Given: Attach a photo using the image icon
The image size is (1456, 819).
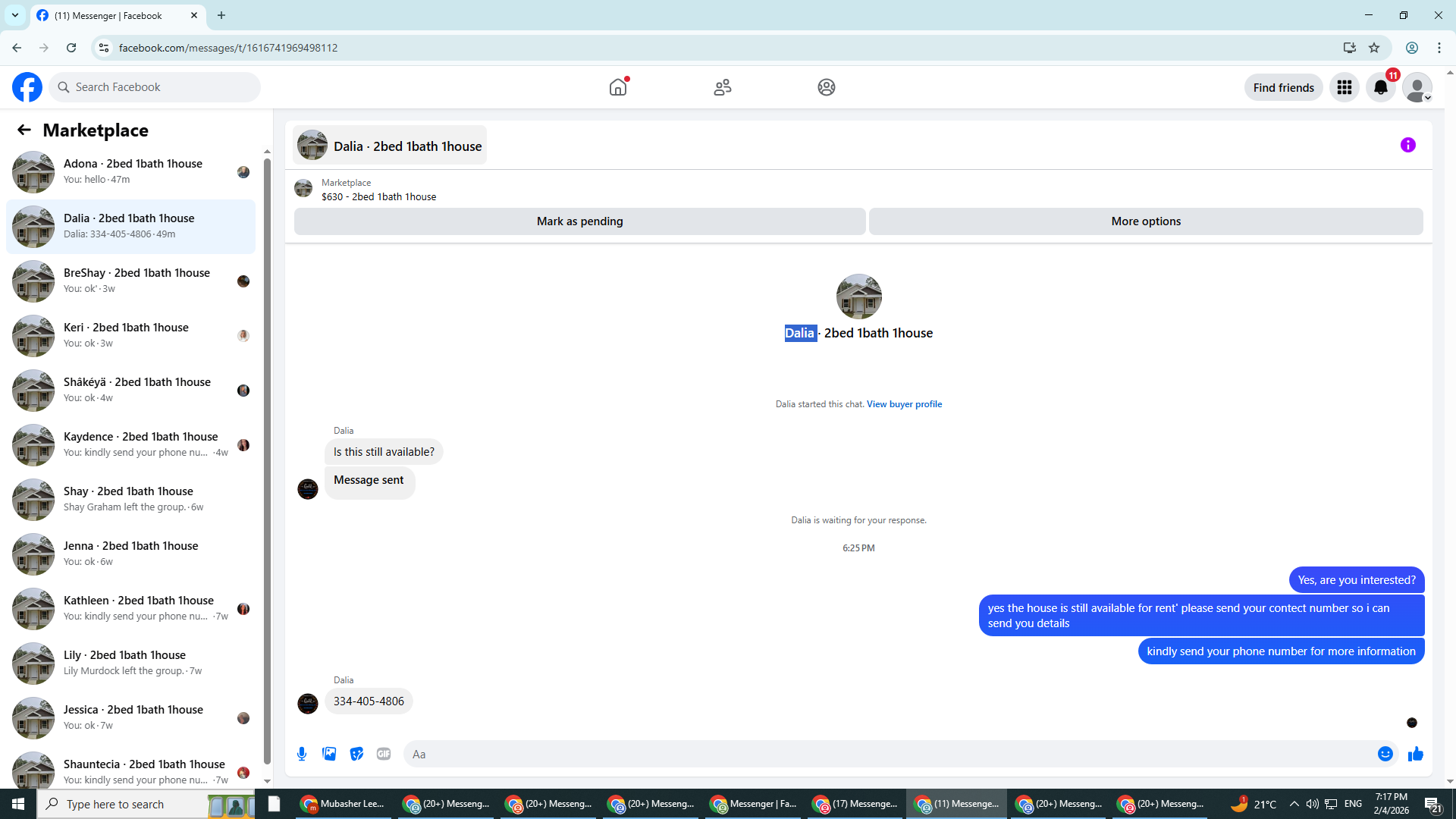Looking at the screenshot, I should coord(329,754).
